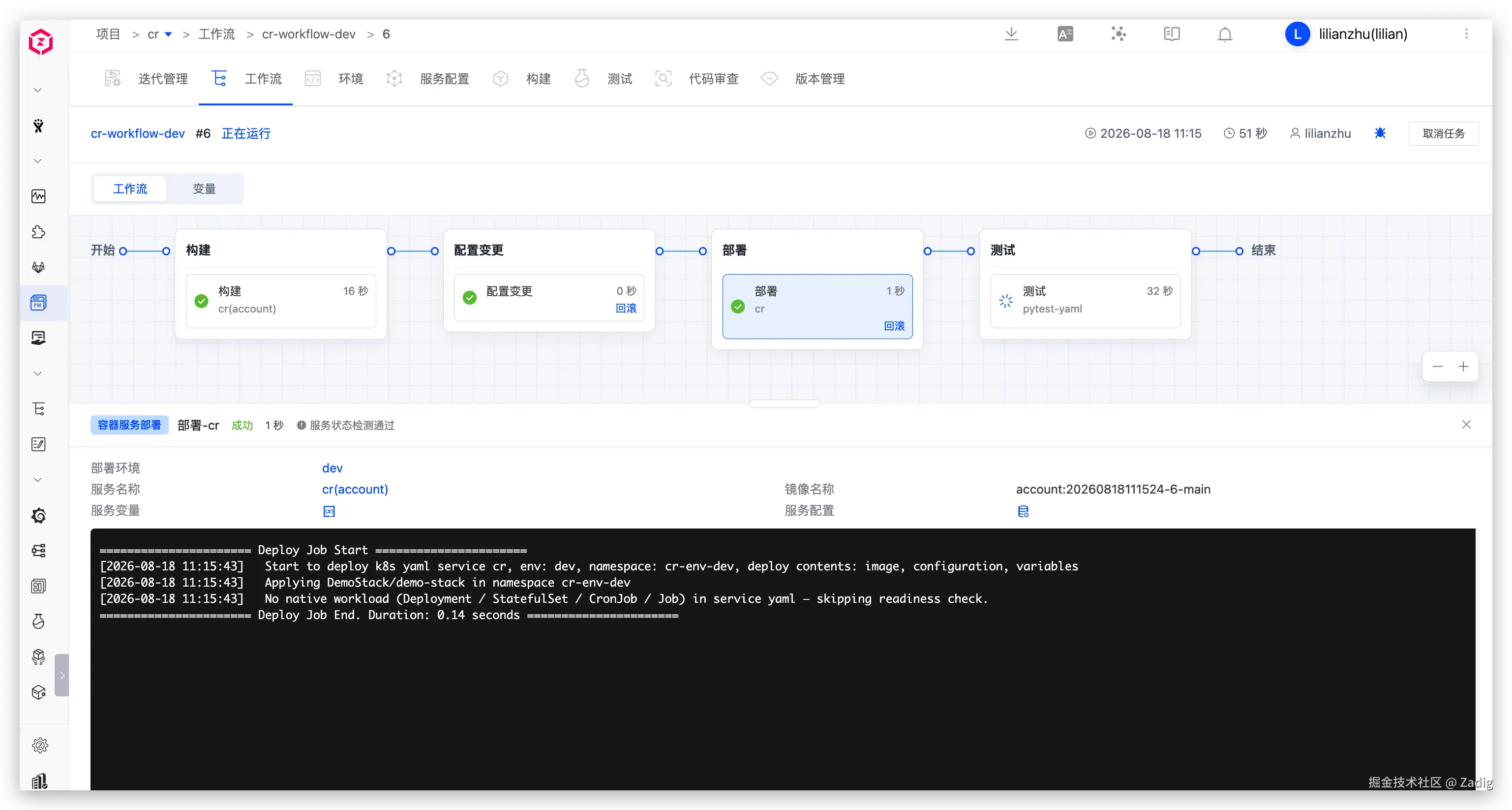Click 回滚 in the 配置变更 card
This screenshot has height=810, width=1512.
(x=626, y=309)
